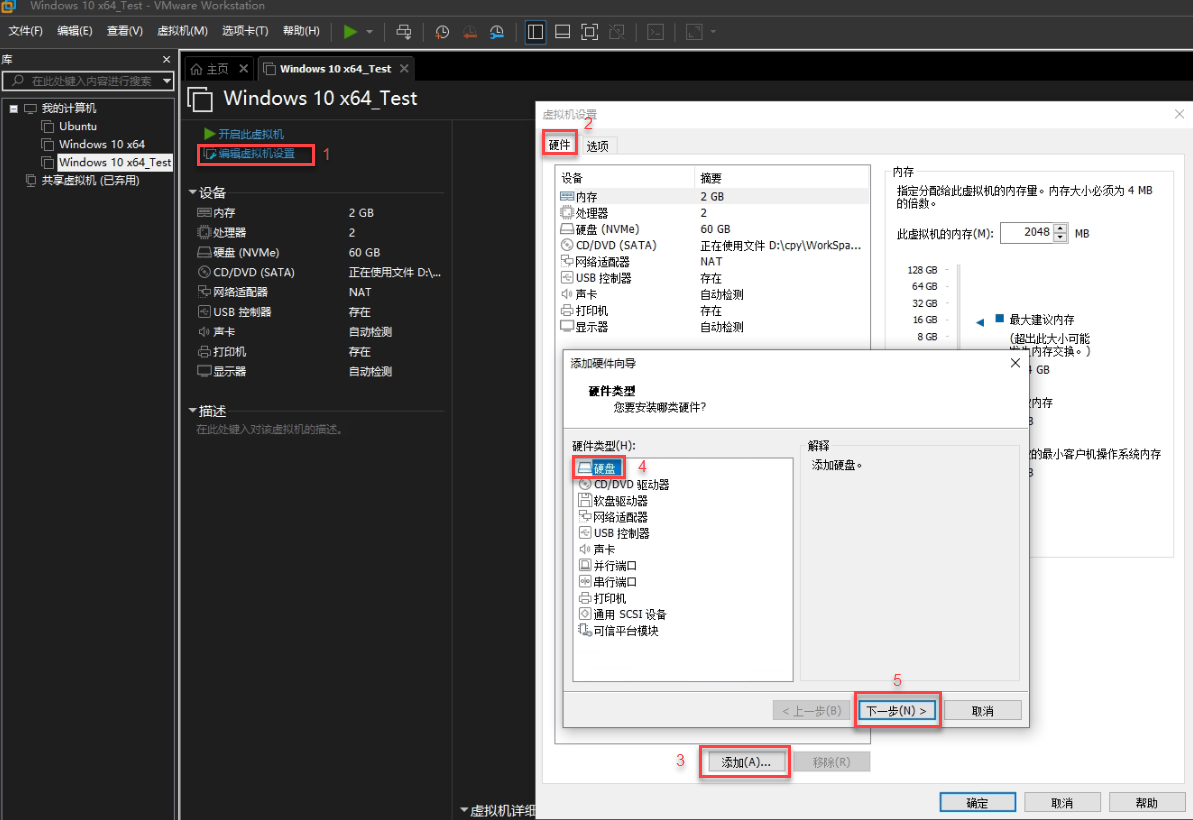
Task: Click the revert to snapshot toolbar icon
Action: pos(469,31)
